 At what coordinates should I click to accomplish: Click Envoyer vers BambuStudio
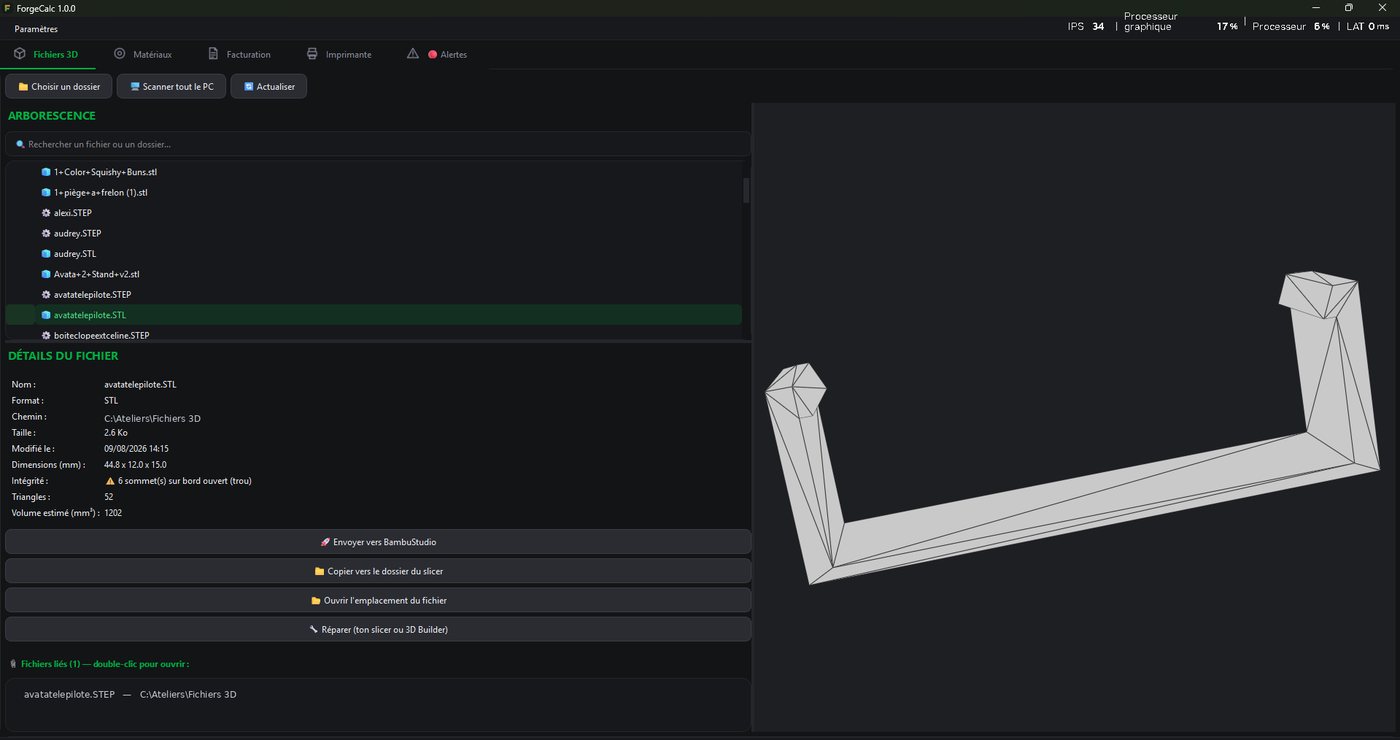378,541
